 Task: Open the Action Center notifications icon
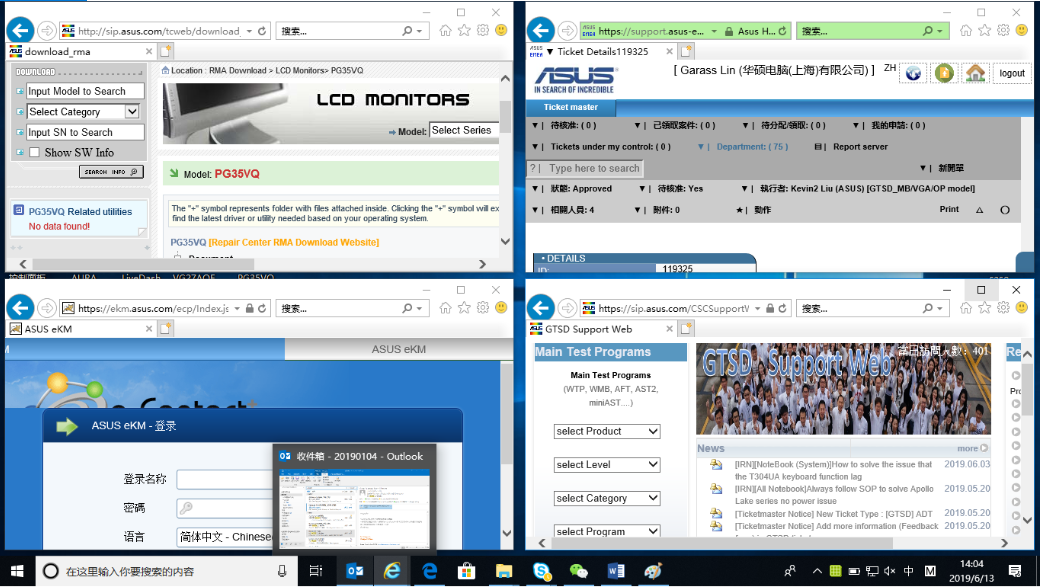point(1015,570)
